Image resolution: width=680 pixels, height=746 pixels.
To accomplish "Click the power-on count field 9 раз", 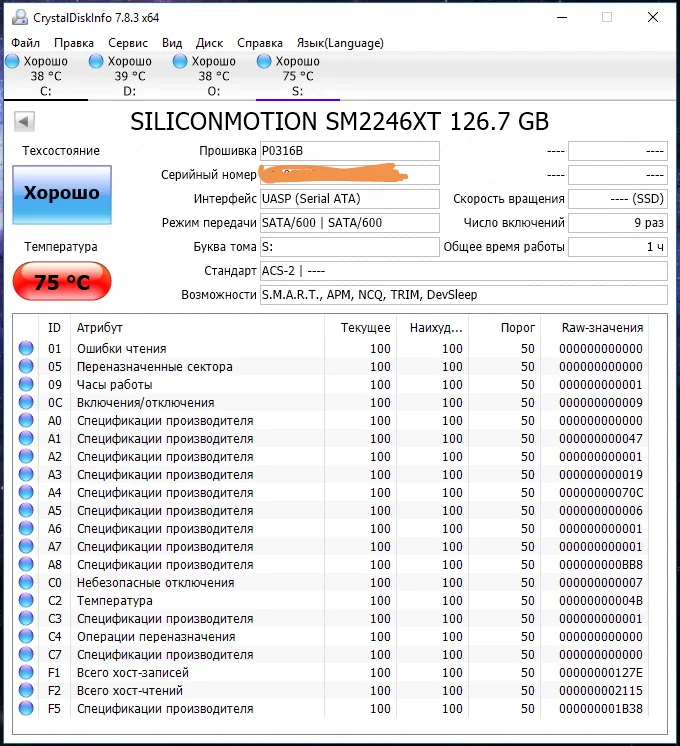I will click(x=618, y=223).
